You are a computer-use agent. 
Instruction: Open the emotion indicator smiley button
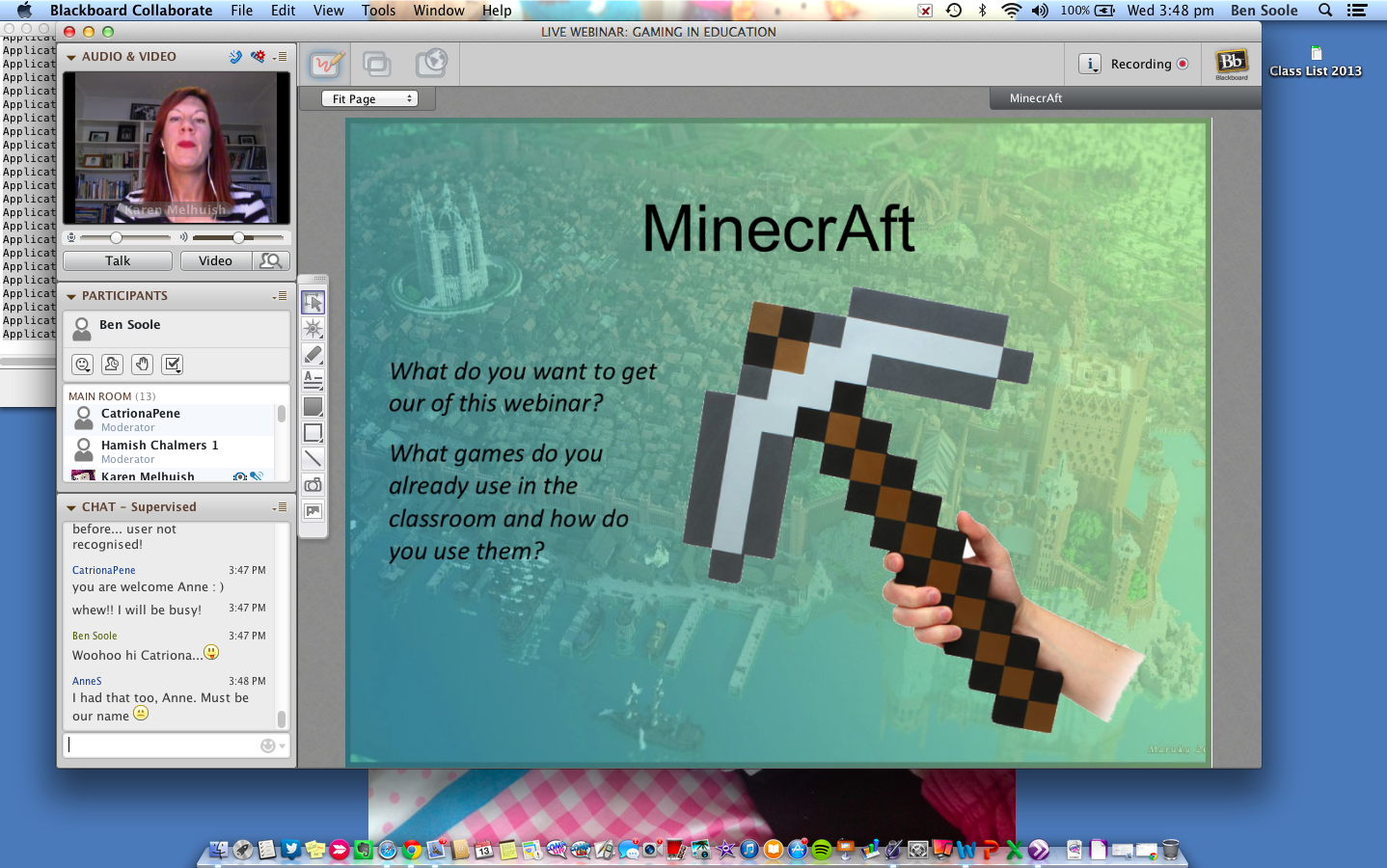click(x=83, y=365)
